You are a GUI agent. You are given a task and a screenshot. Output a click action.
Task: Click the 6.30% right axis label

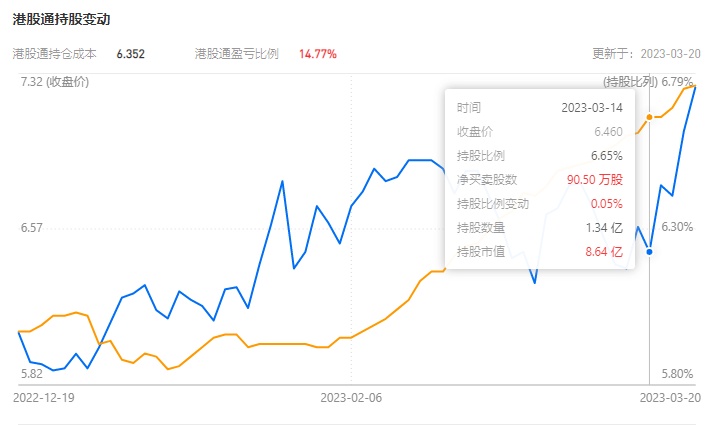coord(677,227)
